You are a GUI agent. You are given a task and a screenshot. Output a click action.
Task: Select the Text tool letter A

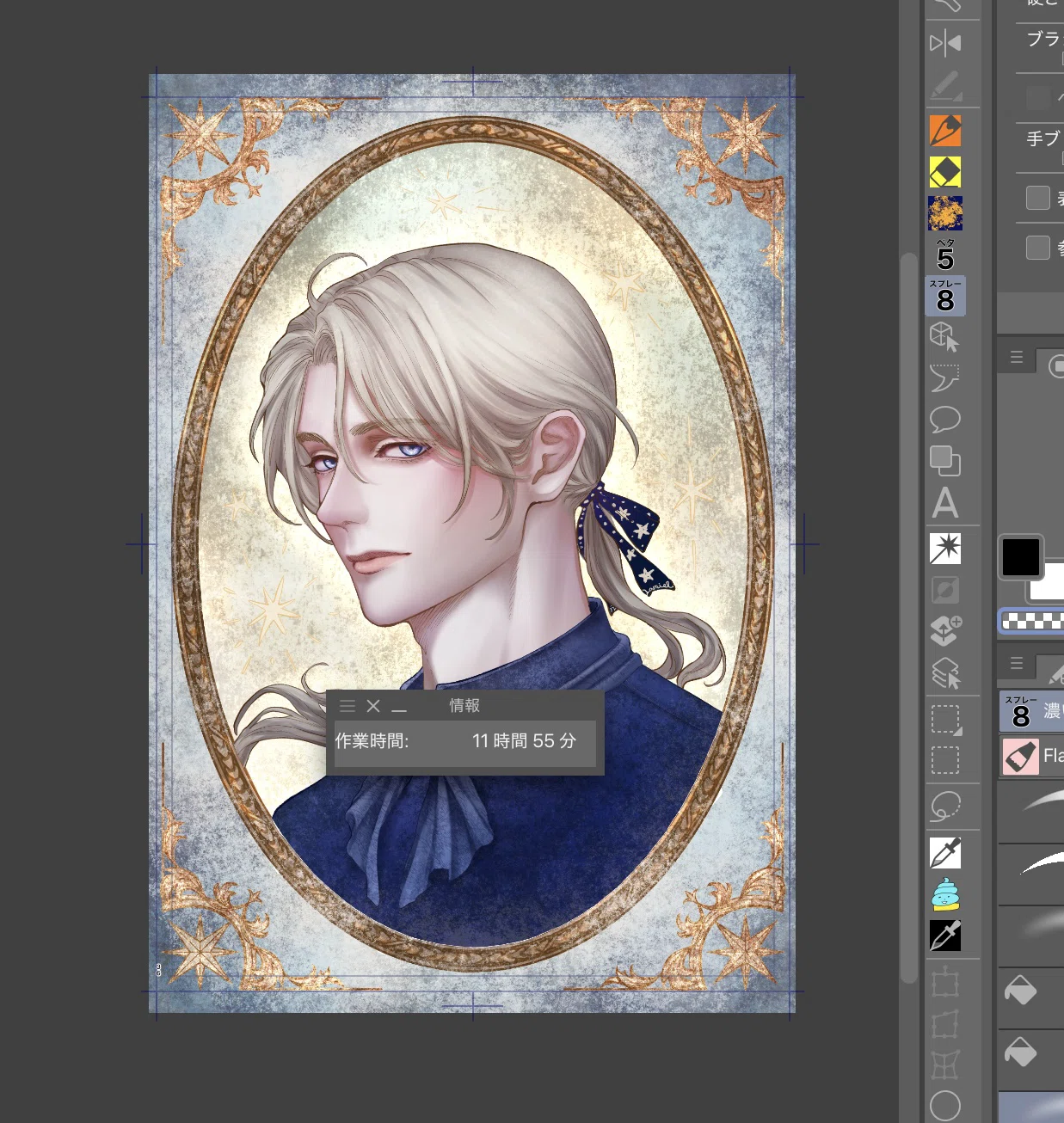(945, 503)
